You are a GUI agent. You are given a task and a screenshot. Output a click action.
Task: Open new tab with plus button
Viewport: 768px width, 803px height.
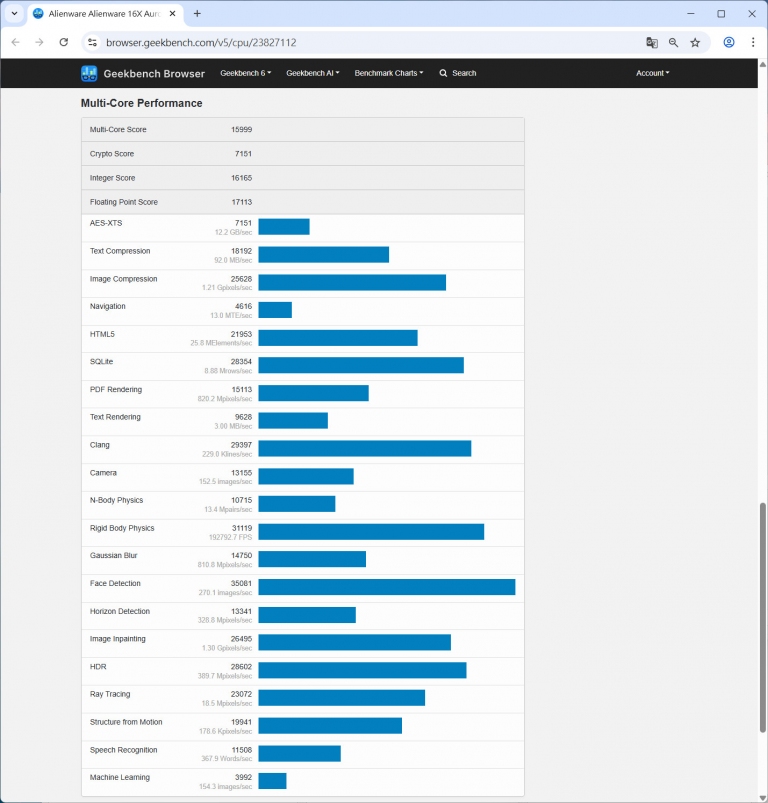coord(197,14)
